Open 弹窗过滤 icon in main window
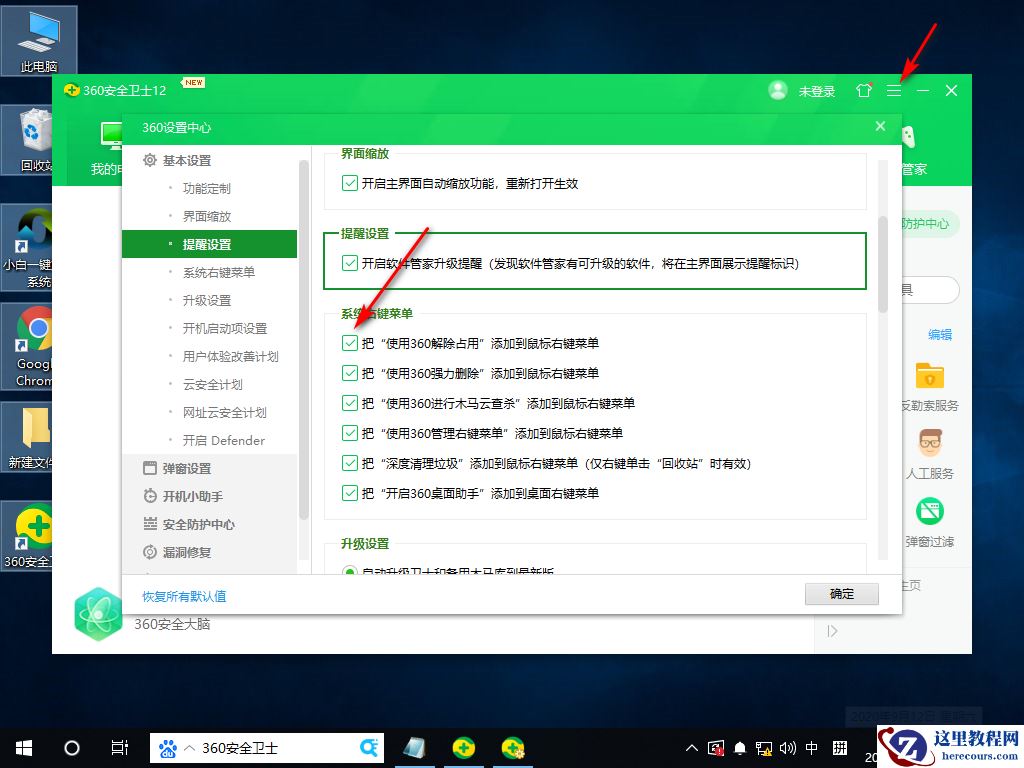The width and height of the screenshot is (1024, 768). coord(930,511)
